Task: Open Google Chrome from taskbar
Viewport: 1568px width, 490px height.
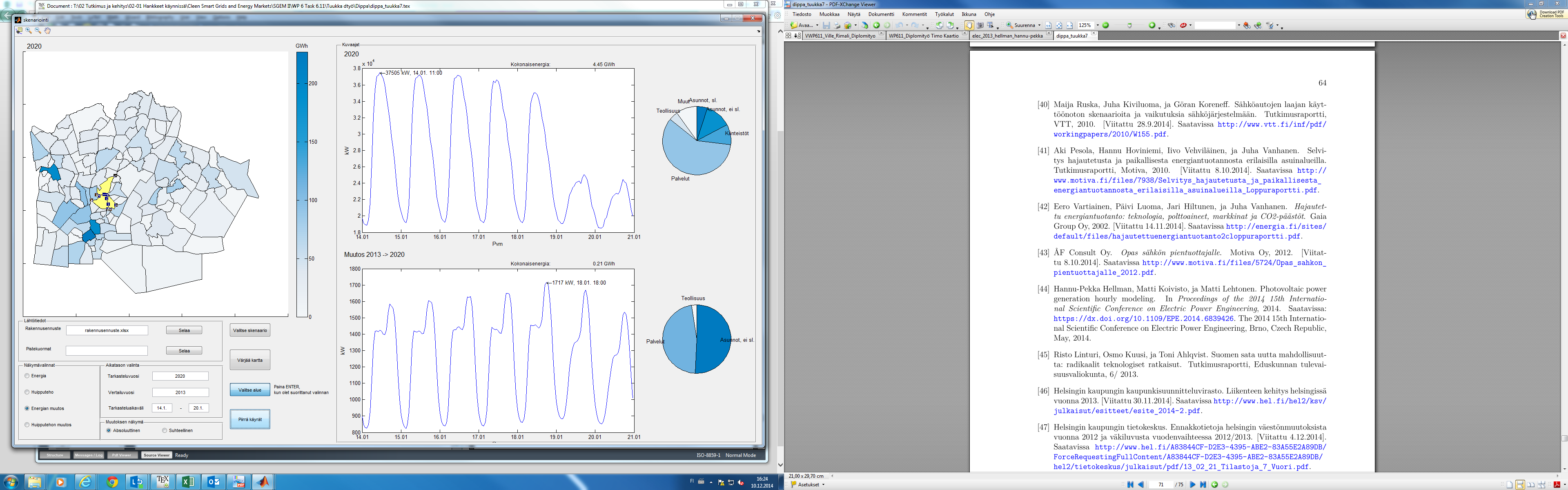Action: (x=112, y=481)
